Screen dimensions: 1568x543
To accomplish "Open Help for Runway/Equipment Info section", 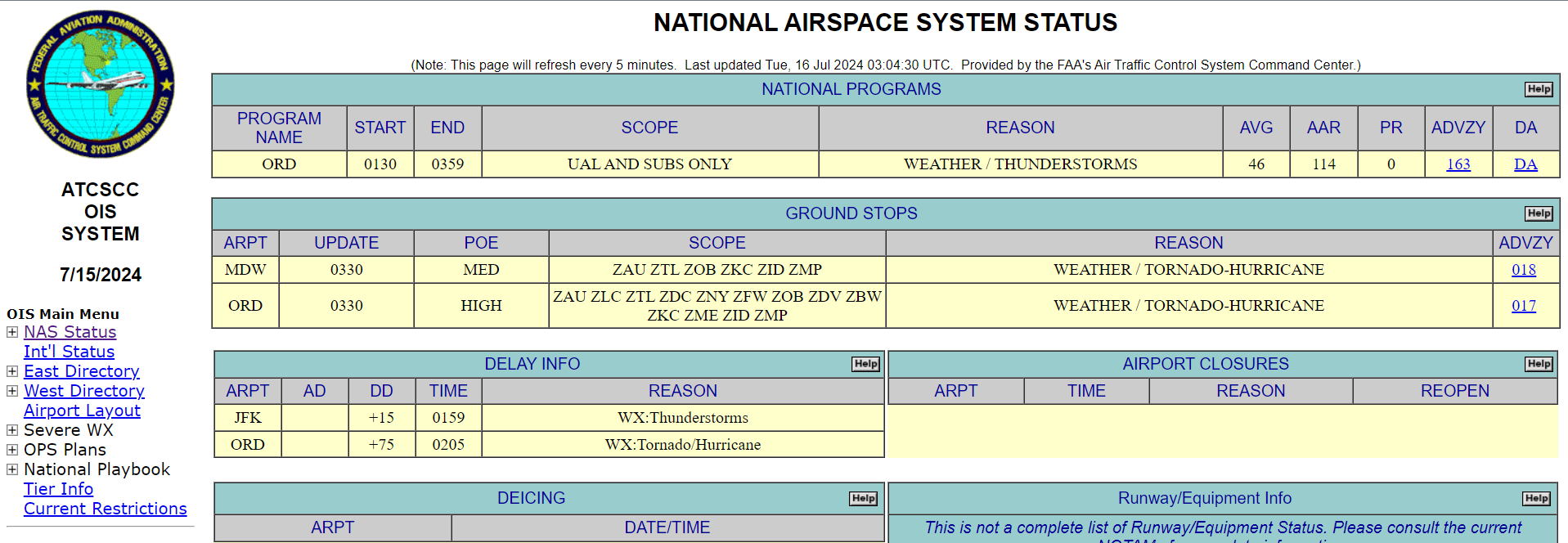I will click(1536, 498).
